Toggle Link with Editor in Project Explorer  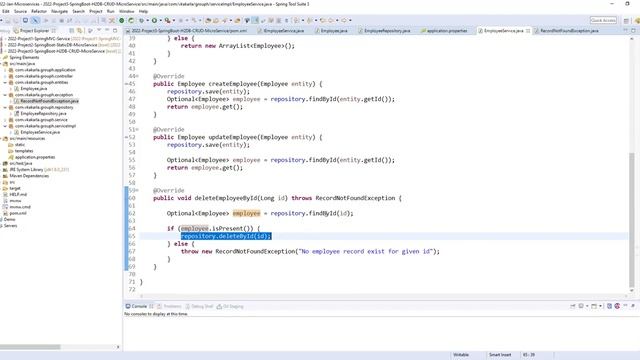coord(80,31)
